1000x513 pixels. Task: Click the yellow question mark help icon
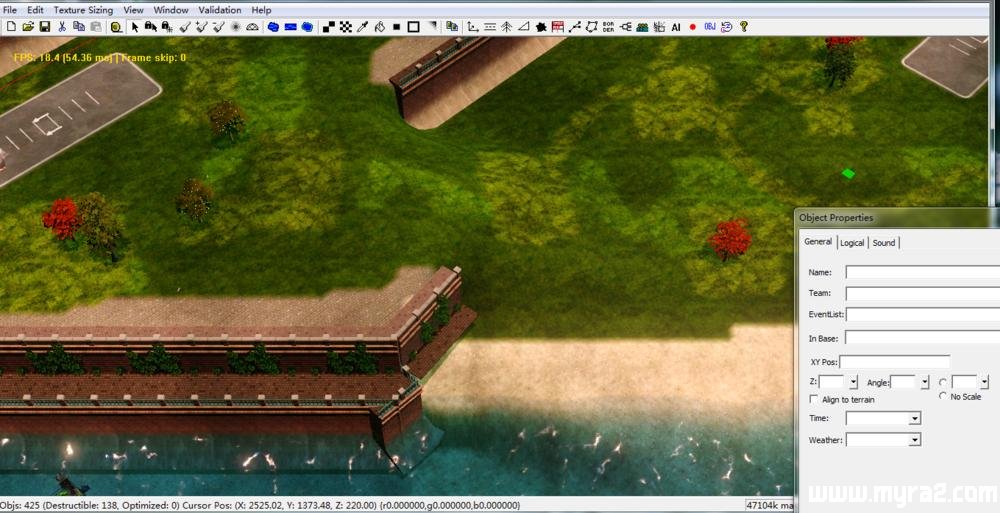coord(743,27)
